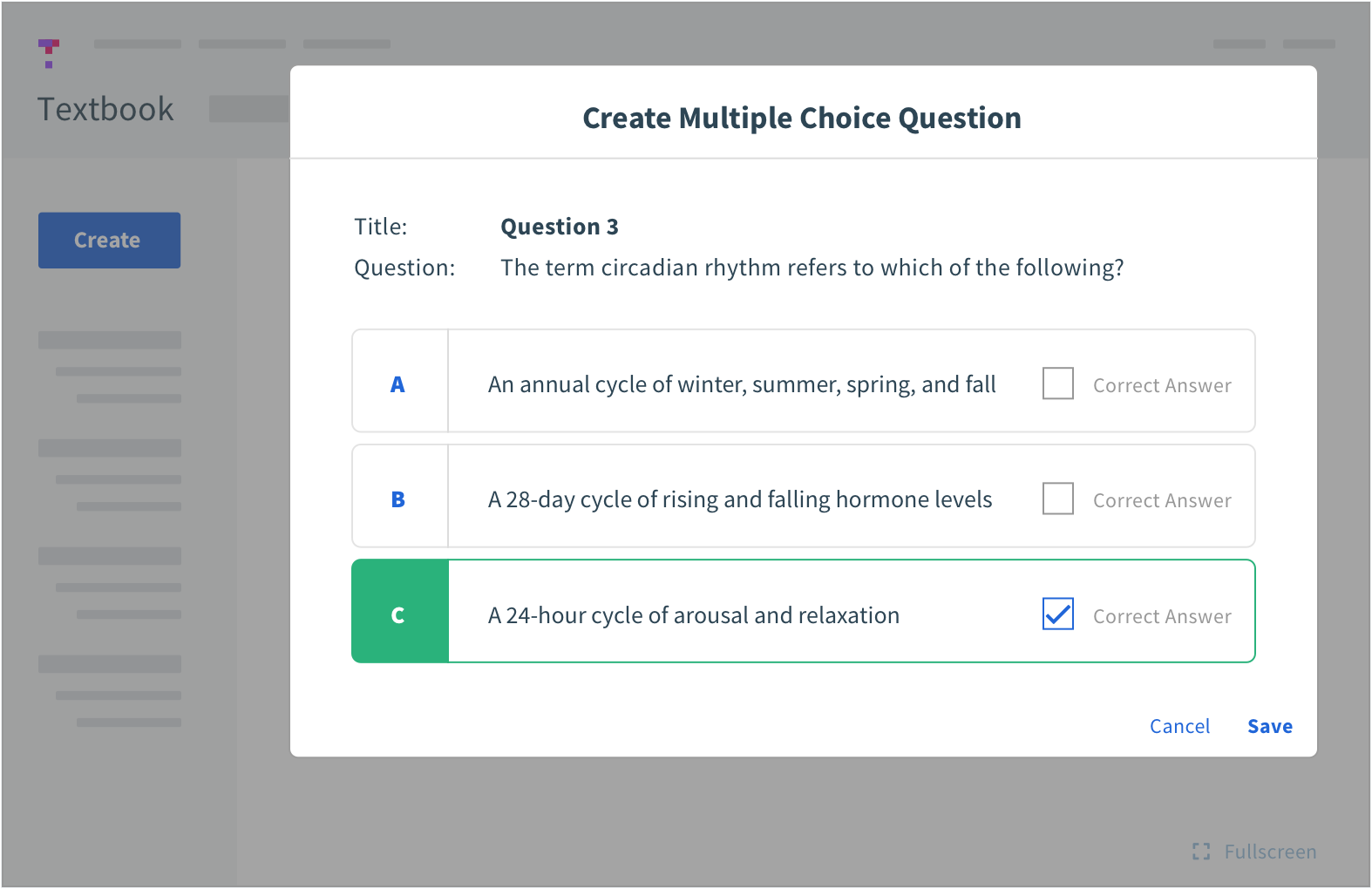1372x889 pixels.
Task: Edit answer text about annual cycle
Action: click(742, 384)
